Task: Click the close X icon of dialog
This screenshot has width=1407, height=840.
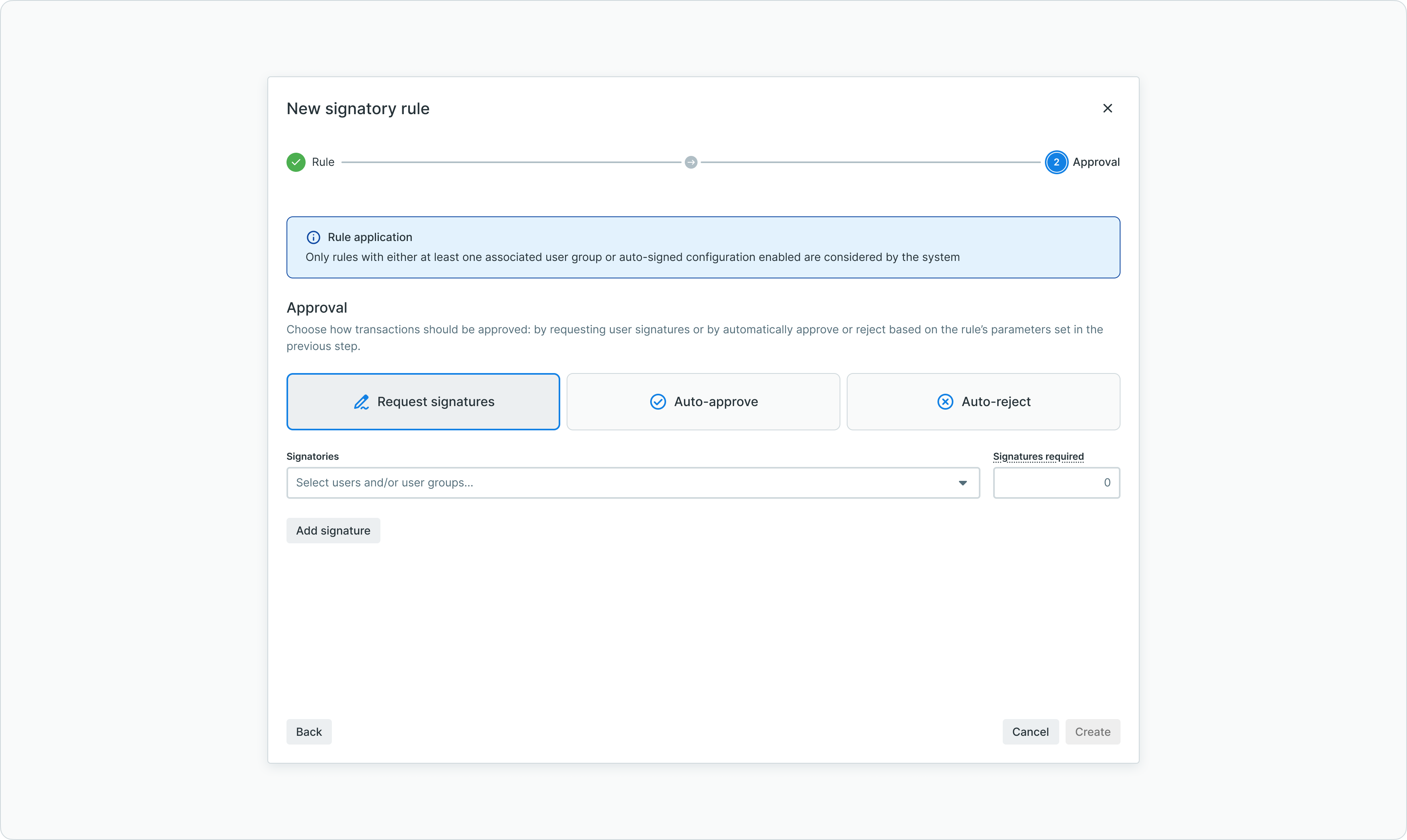Action: tap(1107, 108)
